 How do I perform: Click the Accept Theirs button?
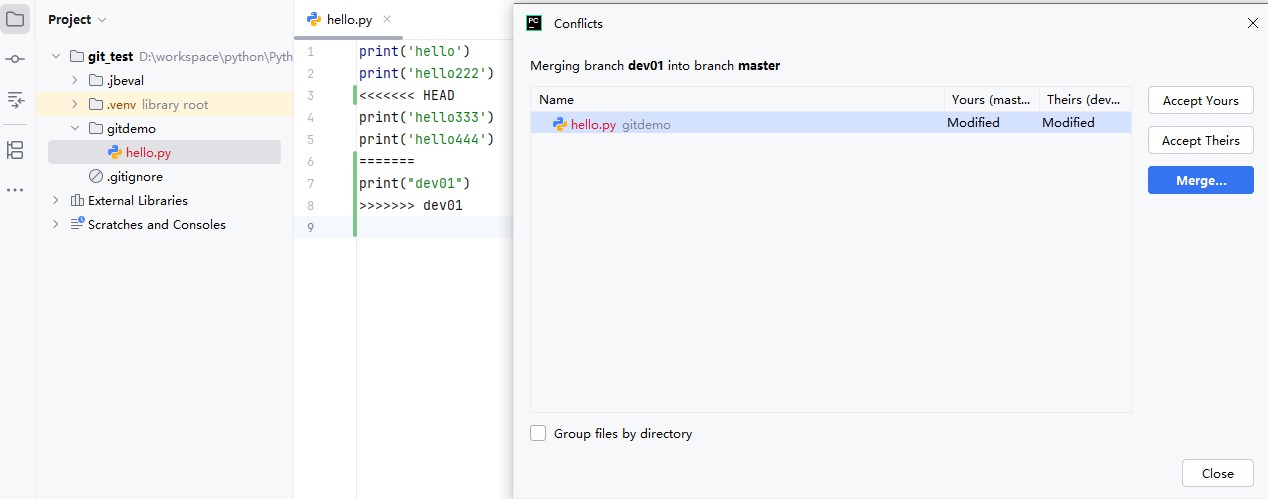point(1200,140)
